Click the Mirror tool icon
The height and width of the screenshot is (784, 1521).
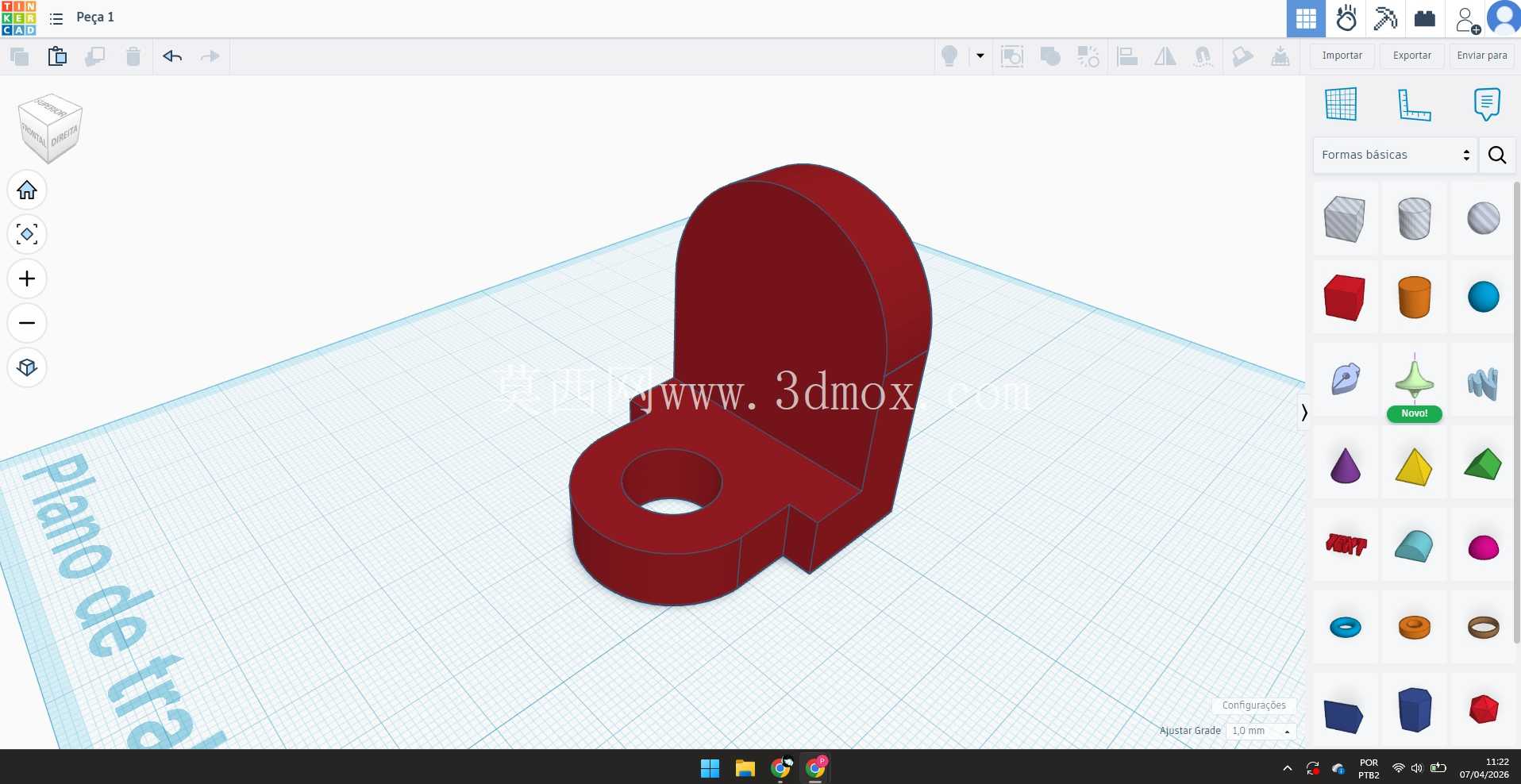(1165, 56)
